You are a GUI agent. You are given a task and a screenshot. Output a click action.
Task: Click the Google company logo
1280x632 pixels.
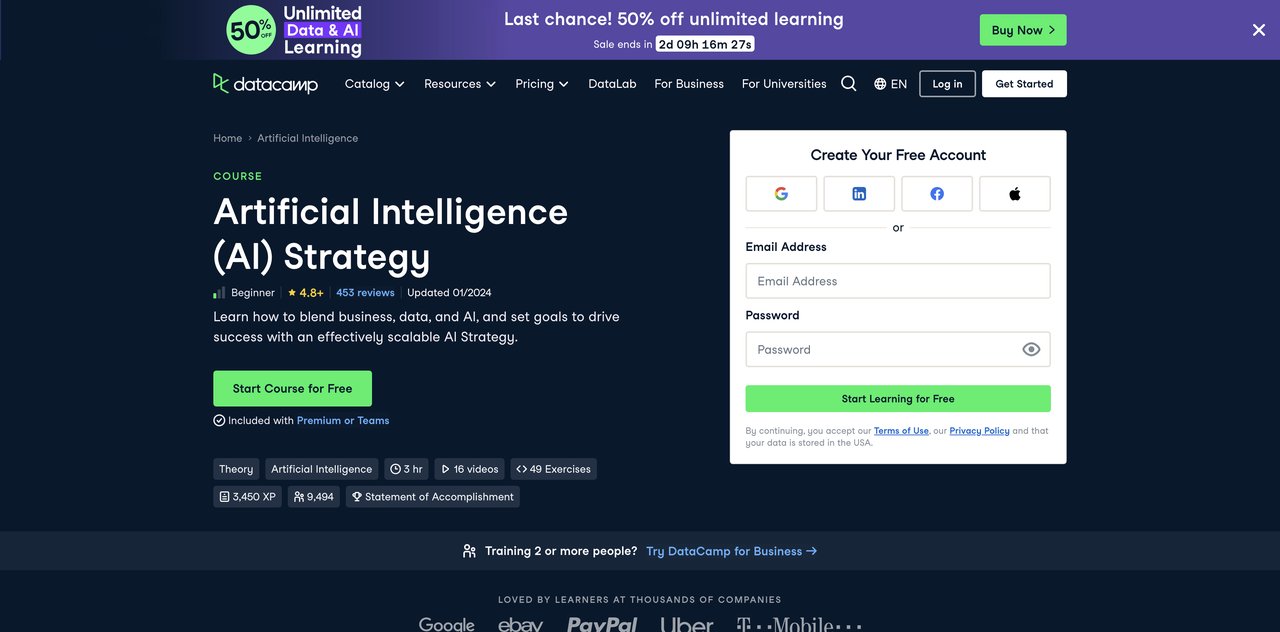pos(446,624)
